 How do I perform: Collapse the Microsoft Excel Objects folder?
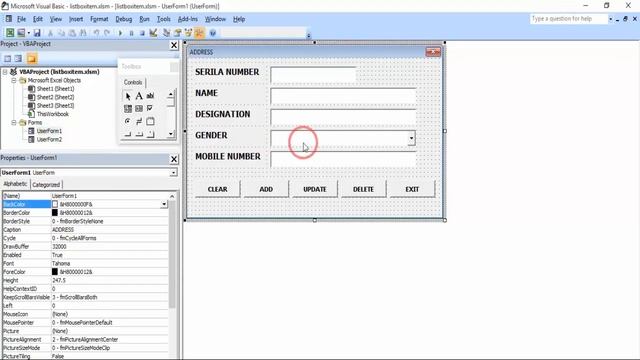coord(13,80)
